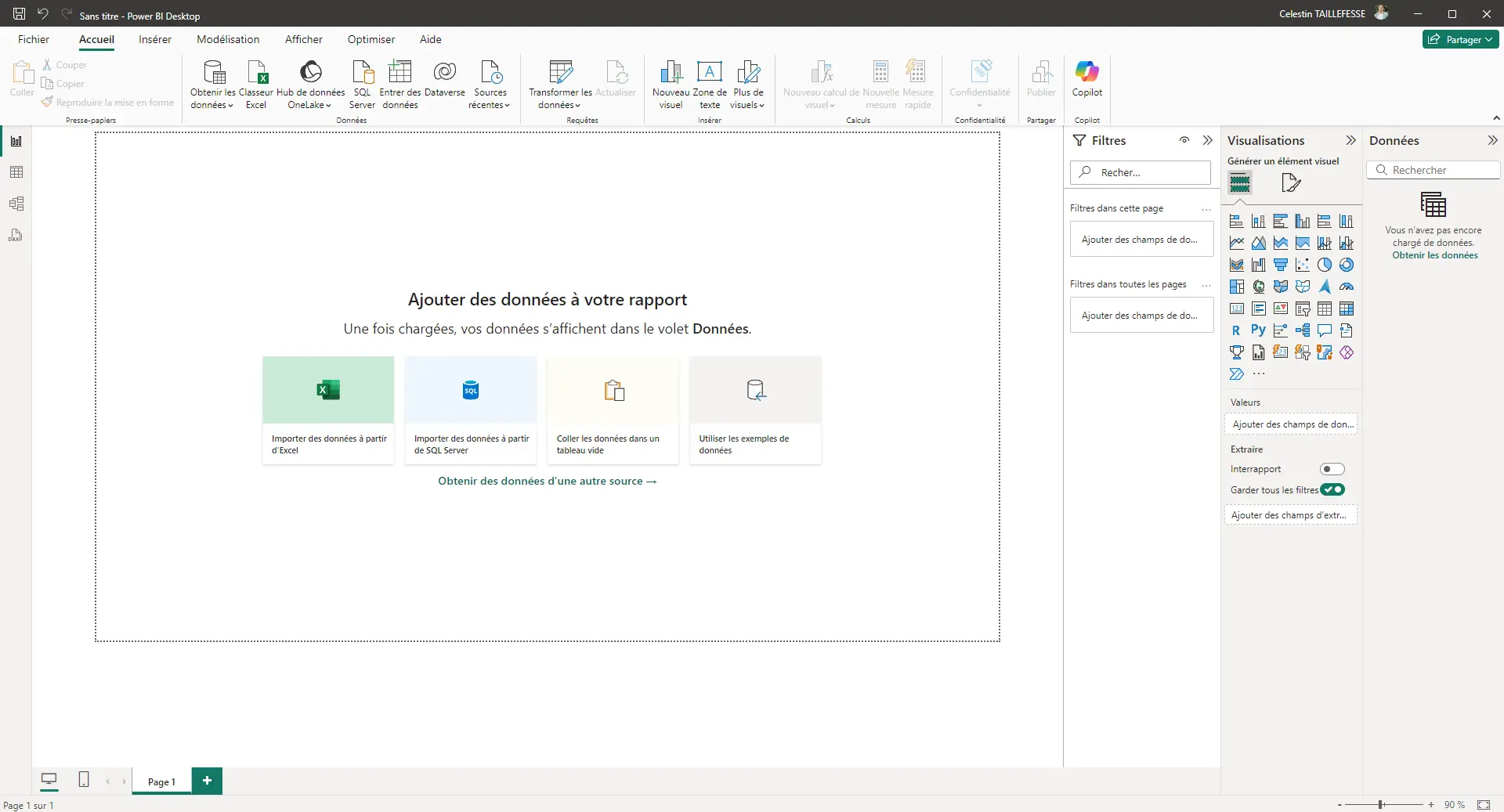
Task: Open Plus de visuels dropdown
Action: (x=748, y=85)
